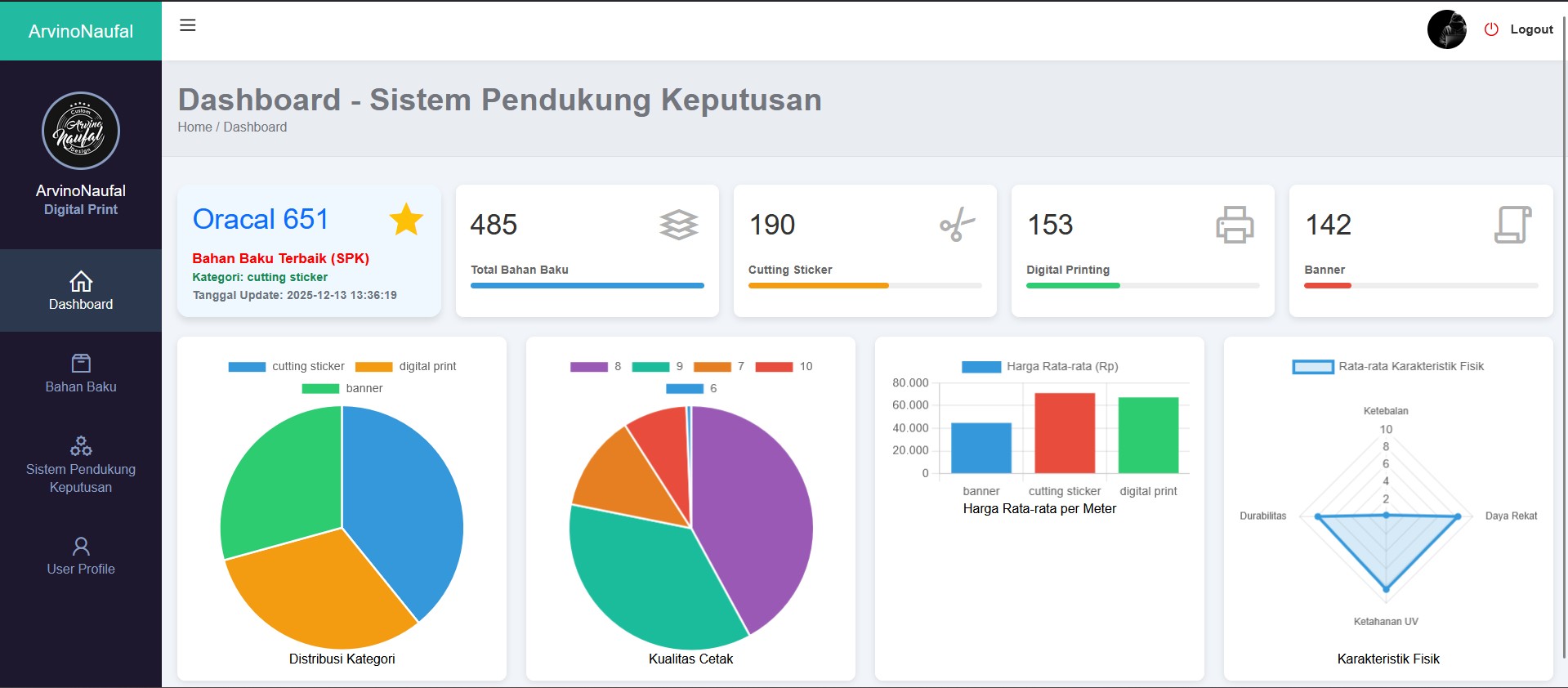
Task: Click the green slice of Distribusi Kategori pie
Action: [x=282, y=482]
